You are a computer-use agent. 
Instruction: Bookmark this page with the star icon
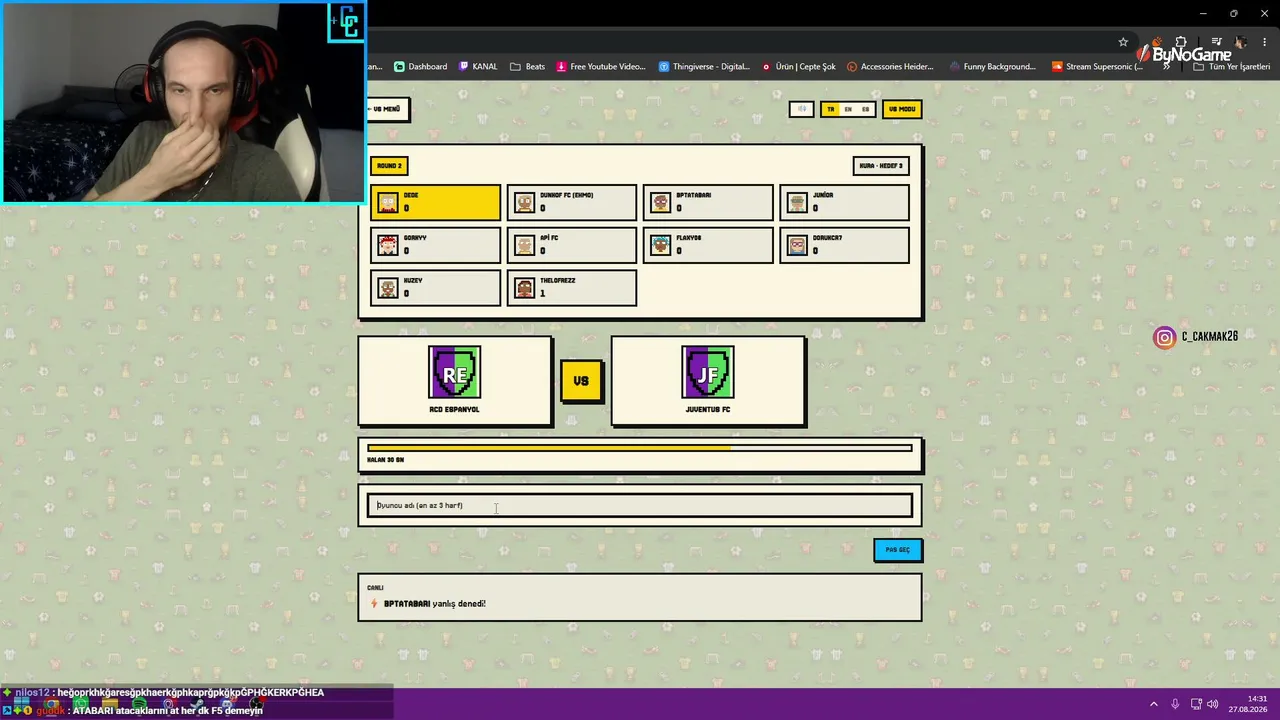pos(1123,42)
